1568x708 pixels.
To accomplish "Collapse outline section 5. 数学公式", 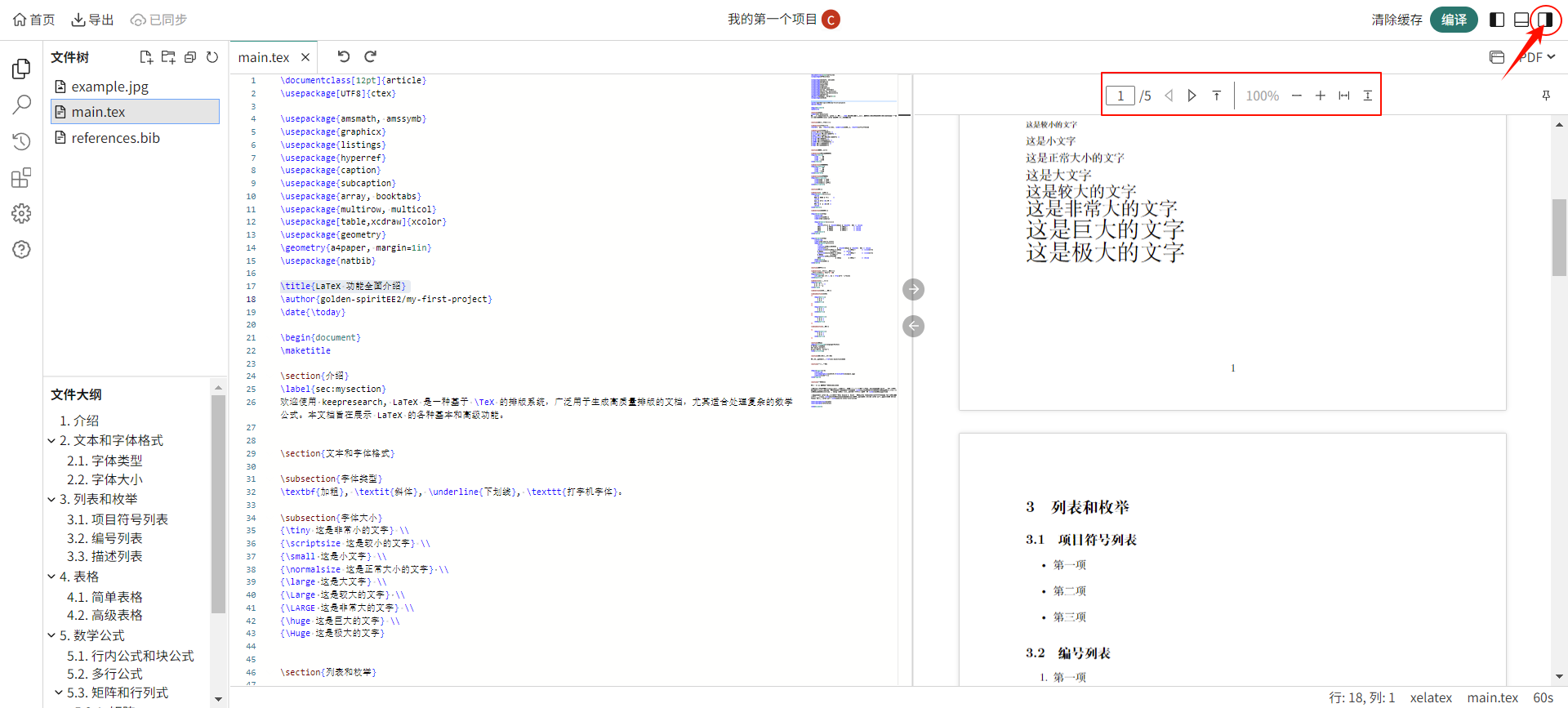I will tap(52, 635).
